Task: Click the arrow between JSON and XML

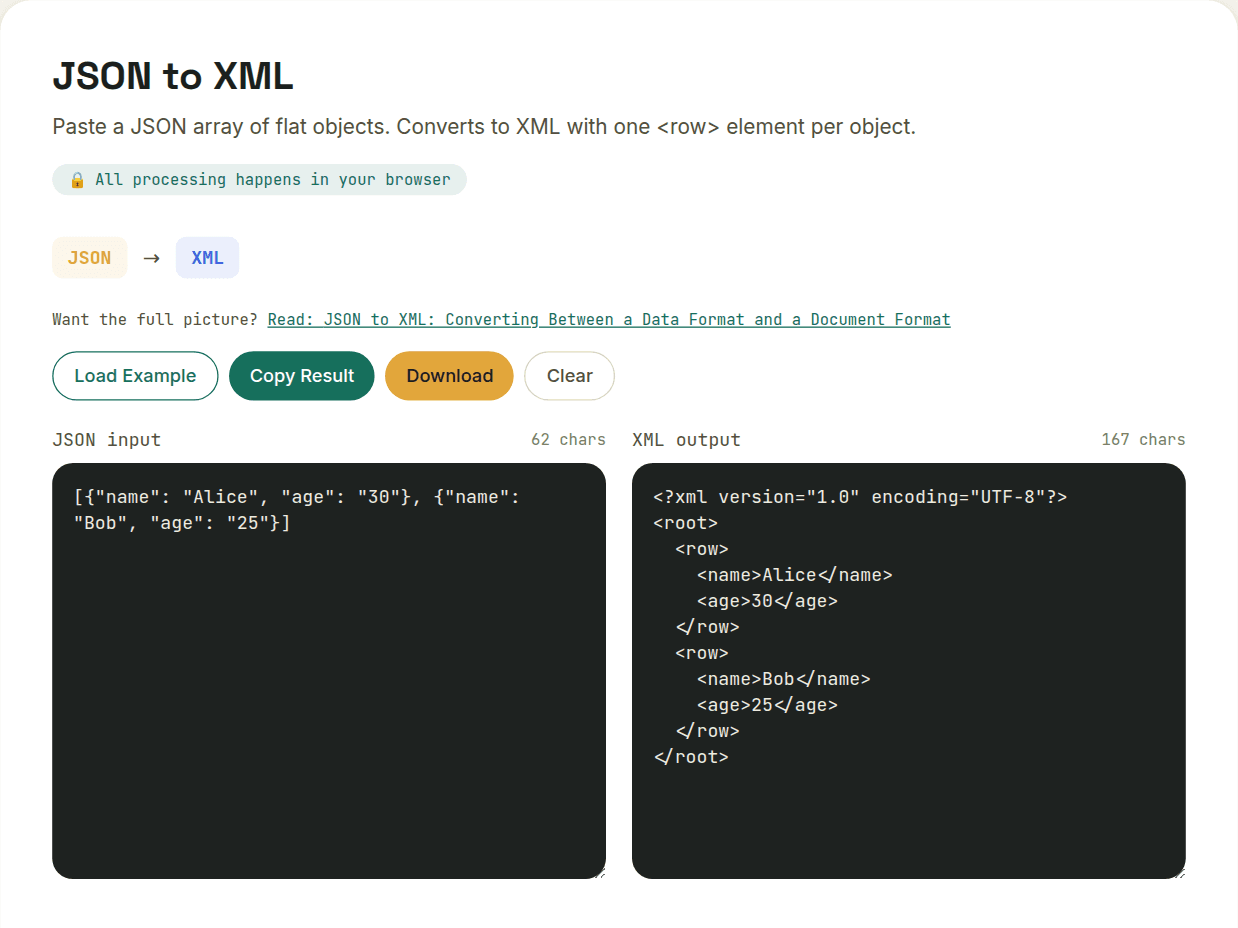Action: (152, 258)
